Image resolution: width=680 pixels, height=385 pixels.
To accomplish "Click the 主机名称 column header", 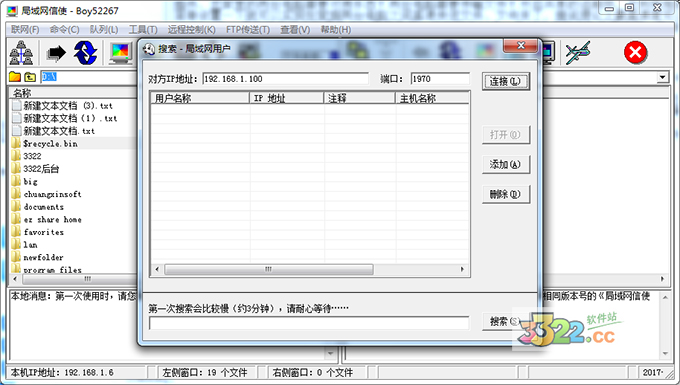I will click(432, 98).
